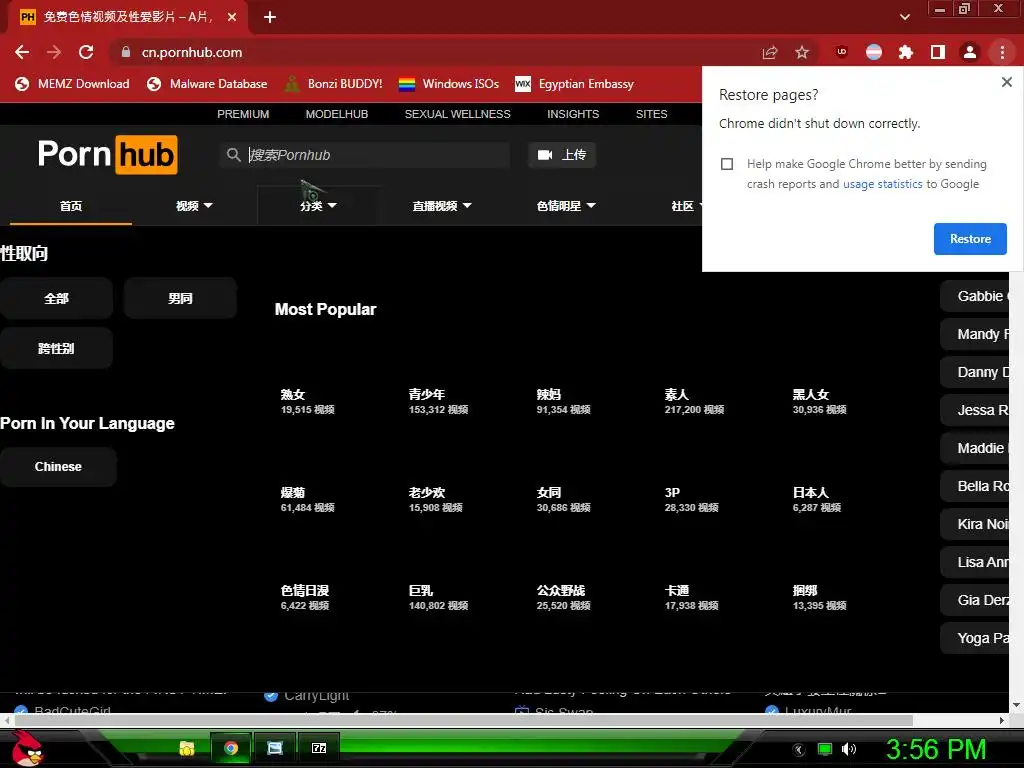Open SITES in the top bar
1024x768 pixels.
click(x=651, y=114)
